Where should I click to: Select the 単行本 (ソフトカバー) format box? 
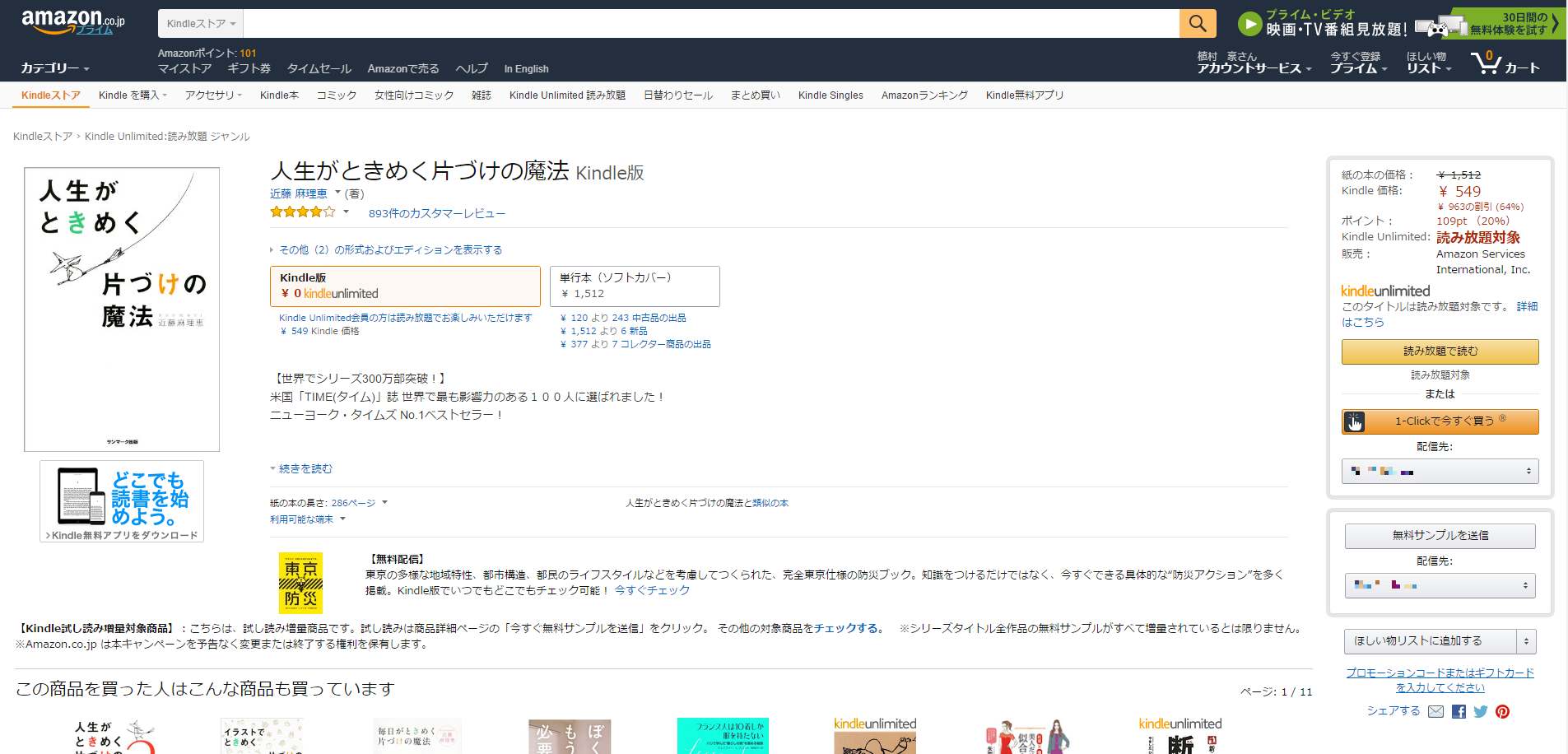(x=635, y=286)
